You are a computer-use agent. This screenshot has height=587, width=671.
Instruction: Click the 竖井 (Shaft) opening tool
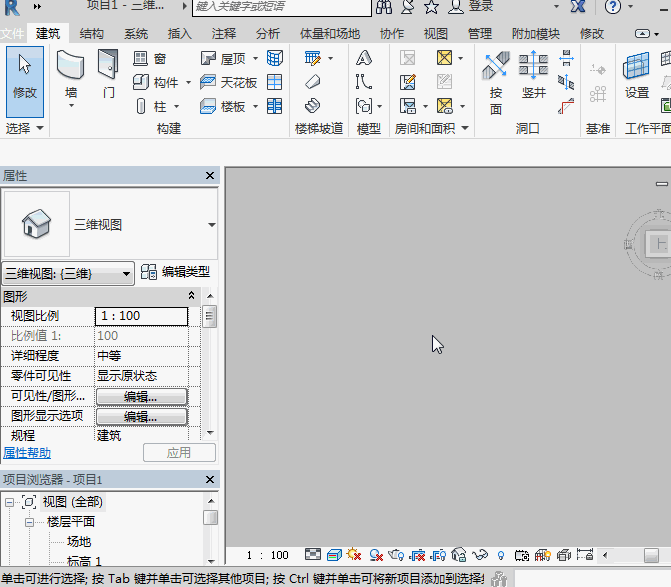[533, 76]
